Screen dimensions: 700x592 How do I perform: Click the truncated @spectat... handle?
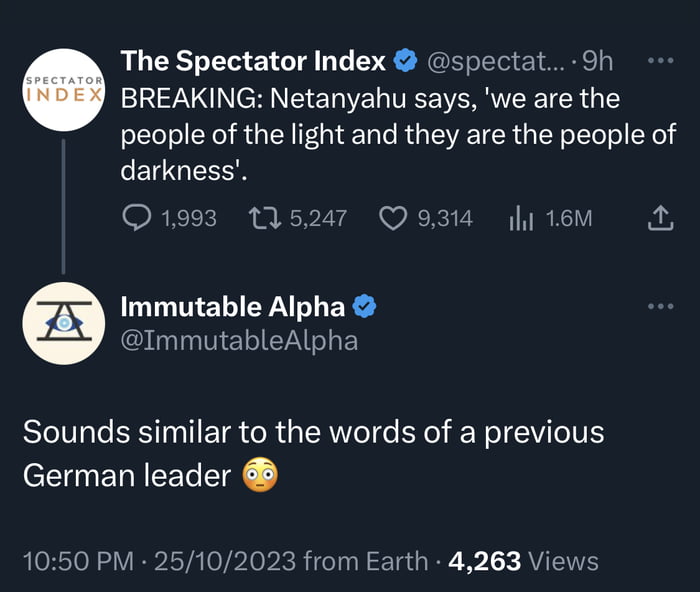click(x=492, y=61)
